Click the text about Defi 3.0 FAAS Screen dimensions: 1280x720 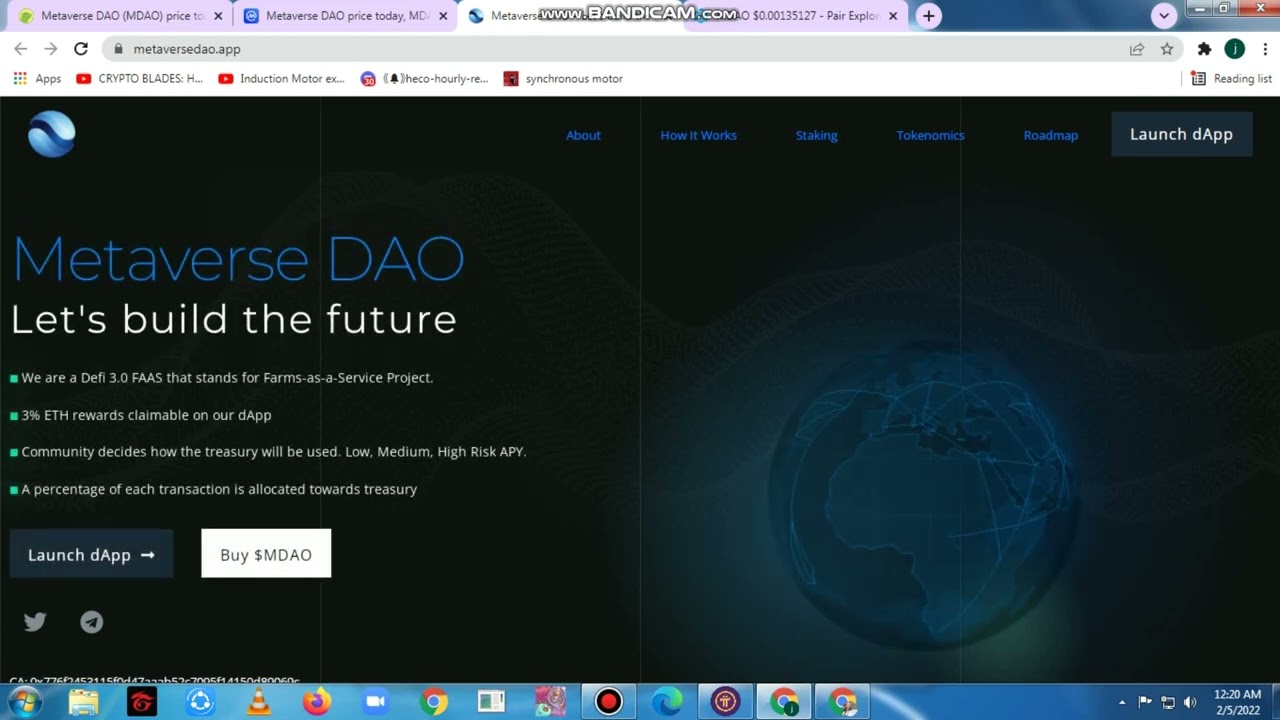pos(227,378)
